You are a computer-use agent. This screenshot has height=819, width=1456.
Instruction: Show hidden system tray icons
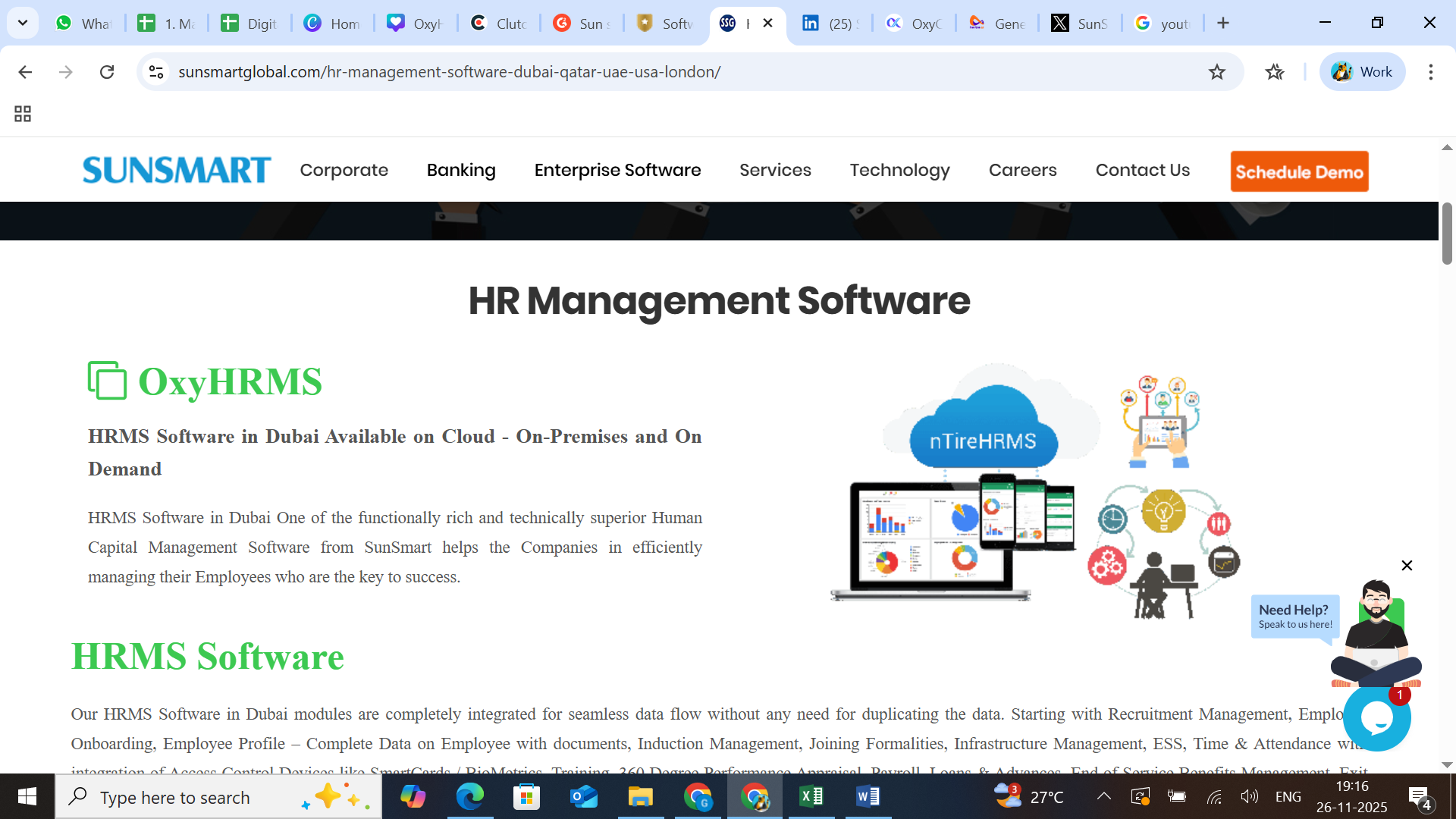(x=1104, y=796)
